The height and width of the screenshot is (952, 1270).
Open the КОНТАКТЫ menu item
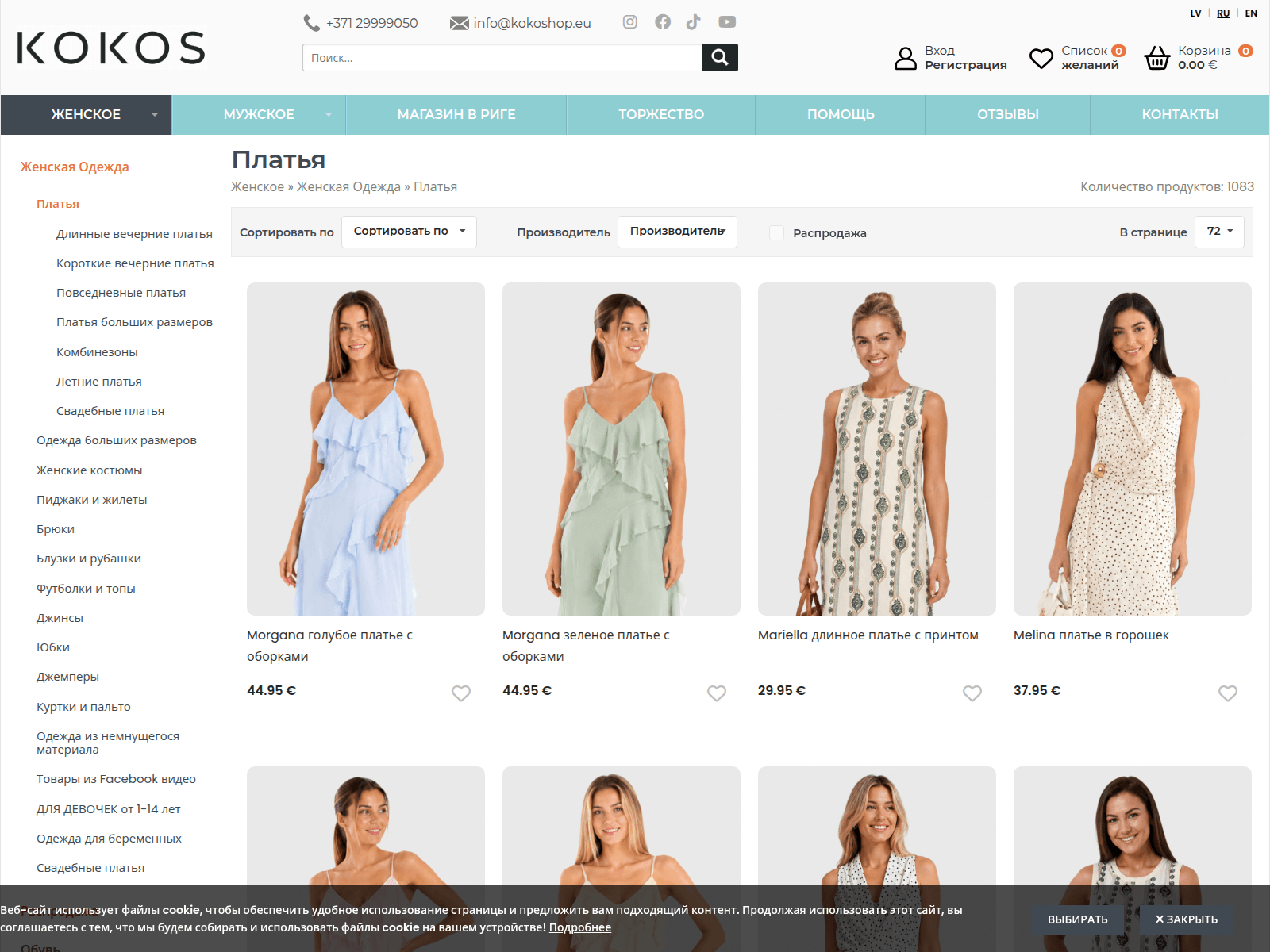coord(1180,114)
